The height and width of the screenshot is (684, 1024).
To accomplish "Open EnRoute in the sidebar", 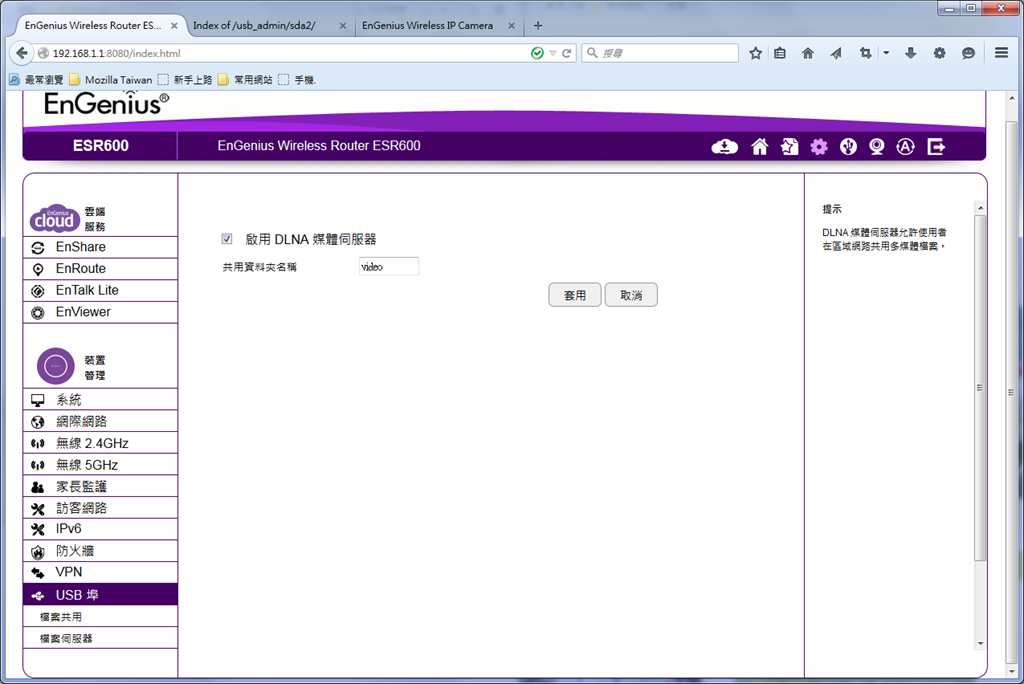I will [x=100, y=269].
